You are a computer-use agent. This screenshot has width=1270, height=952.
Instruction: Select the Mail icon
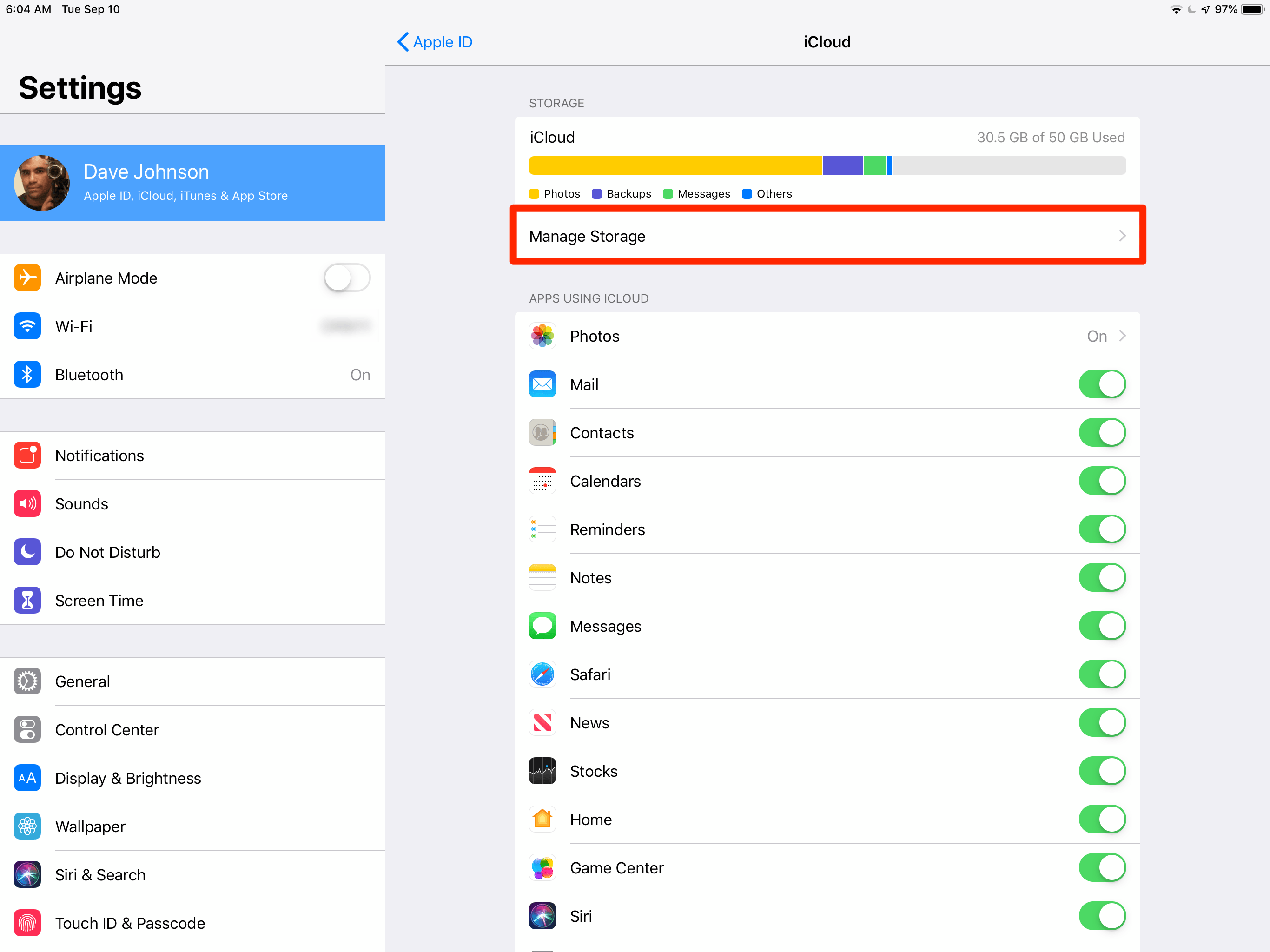point(542,384)
